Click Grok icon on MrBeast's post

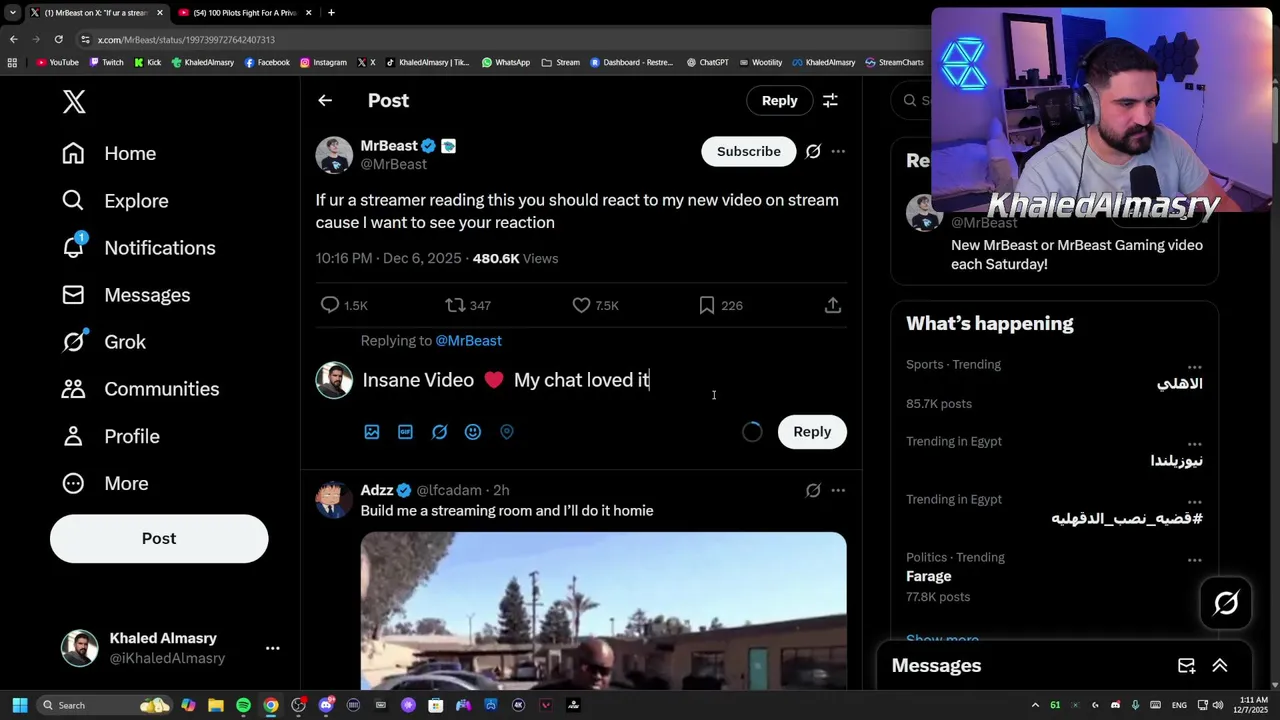point(813,152)
